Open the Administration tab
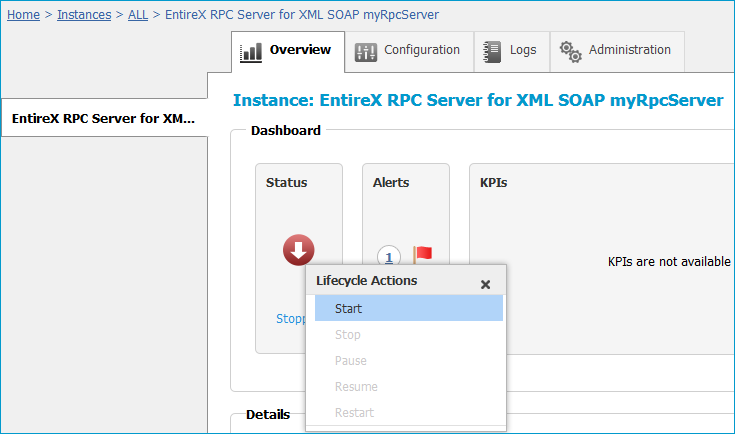Image resolution: width=735 pixels, height=434 pixels. point(617,52)
